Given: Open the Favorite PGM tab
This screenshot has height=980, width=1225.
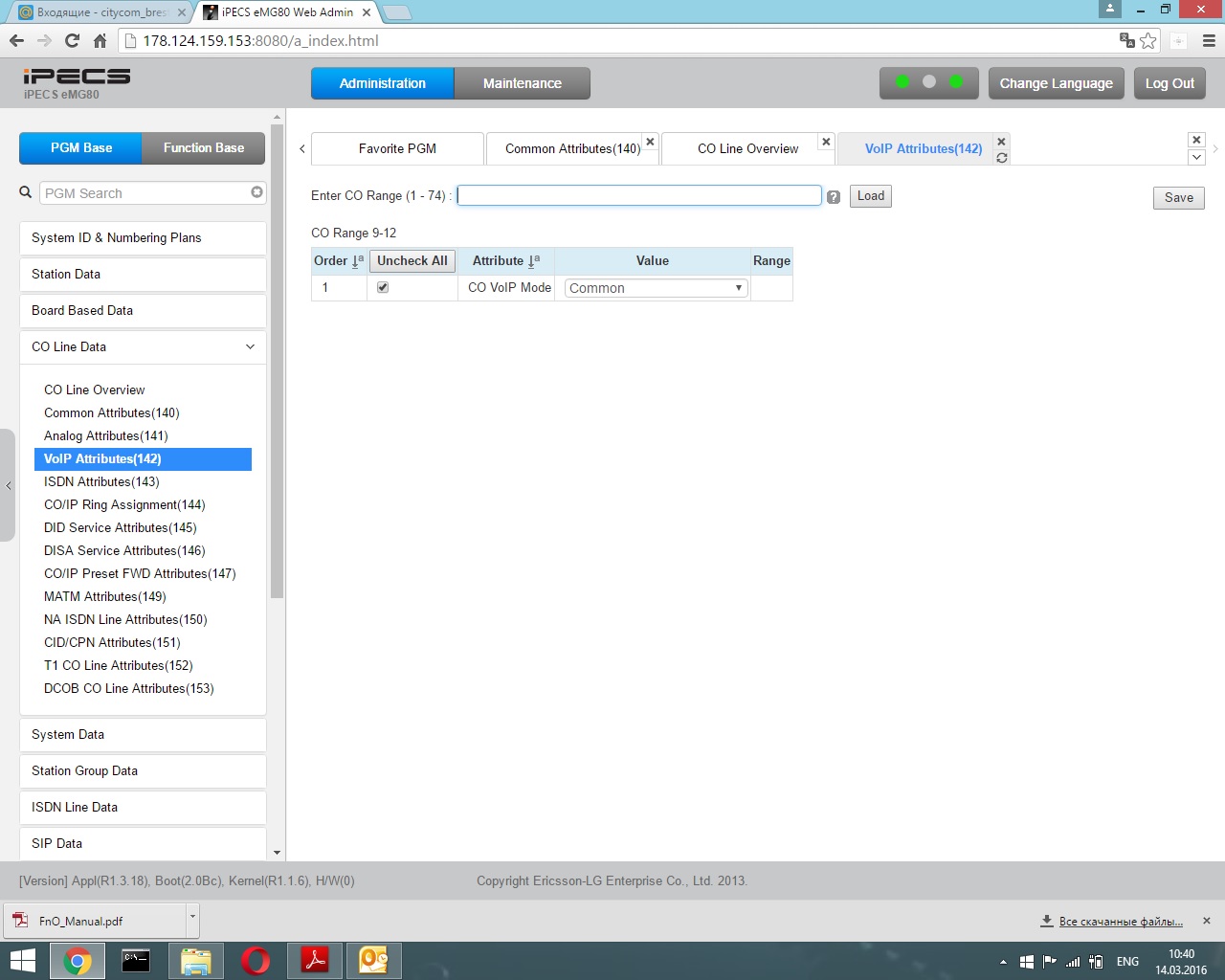Looking at the screenshot, I should 397,148.
